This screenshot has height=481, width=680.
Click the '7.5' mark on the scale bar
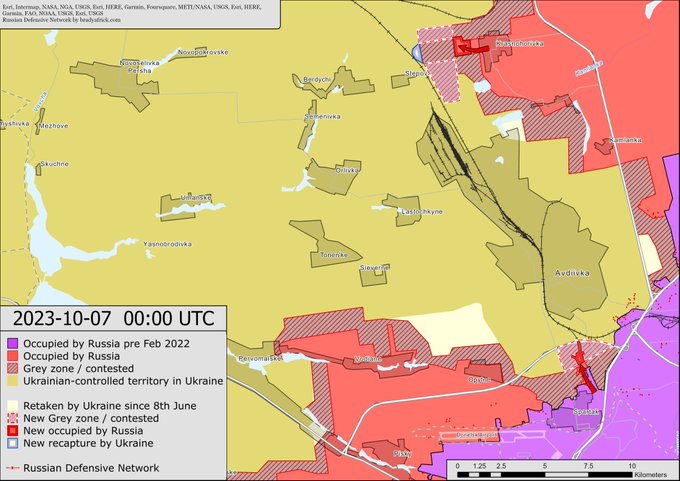pos(588,466)
